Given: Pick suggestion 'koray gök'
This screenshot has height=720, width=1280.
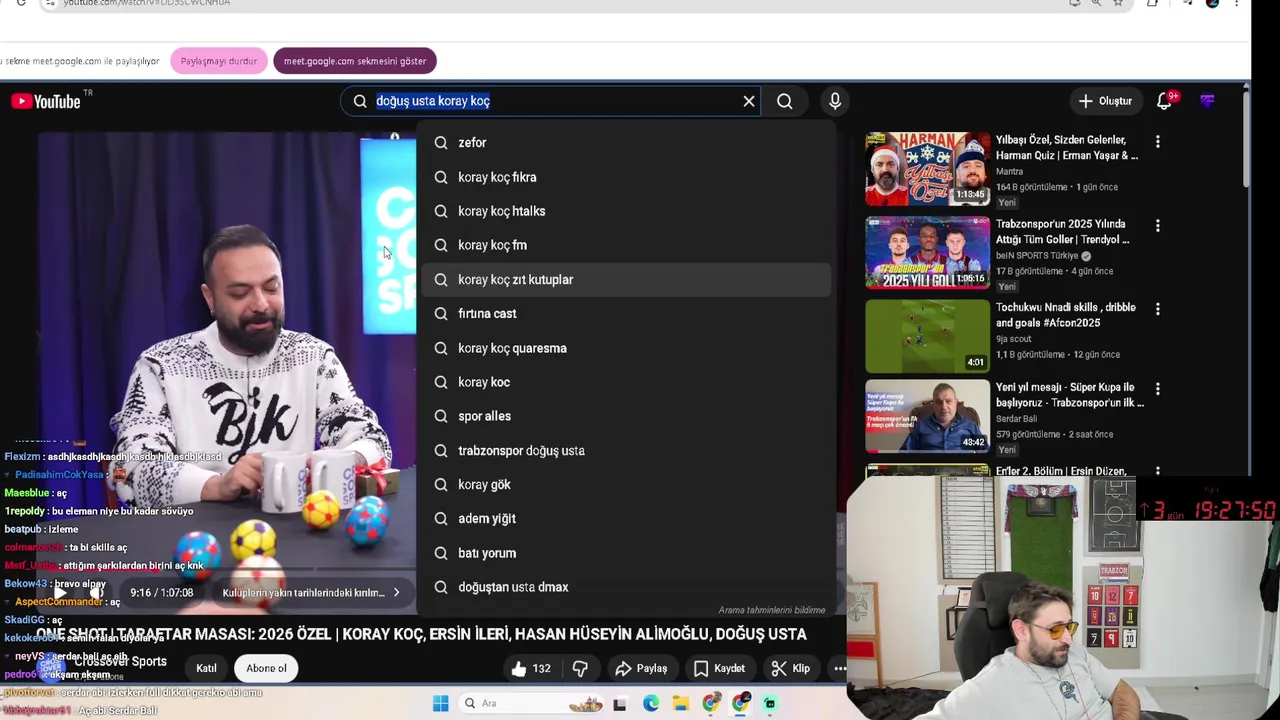Looking at the screenshot, I should (x=626, y=485).
